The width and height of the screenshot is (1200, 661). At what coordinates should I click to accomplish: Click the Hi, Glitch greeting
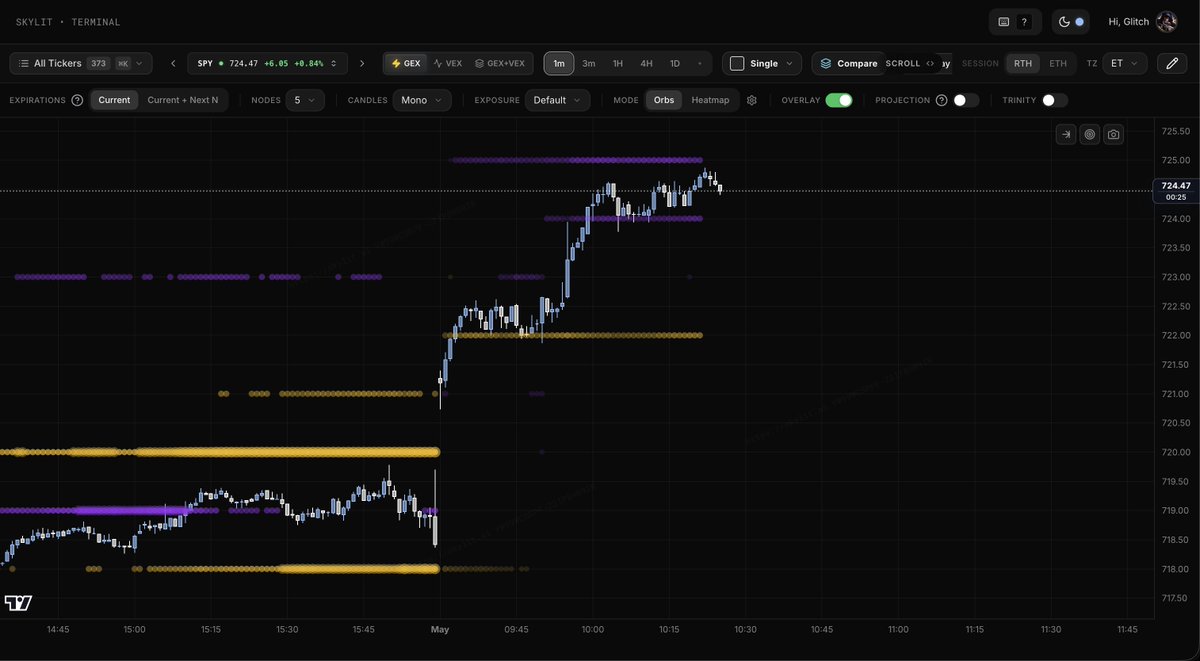tap(1129, 22)
